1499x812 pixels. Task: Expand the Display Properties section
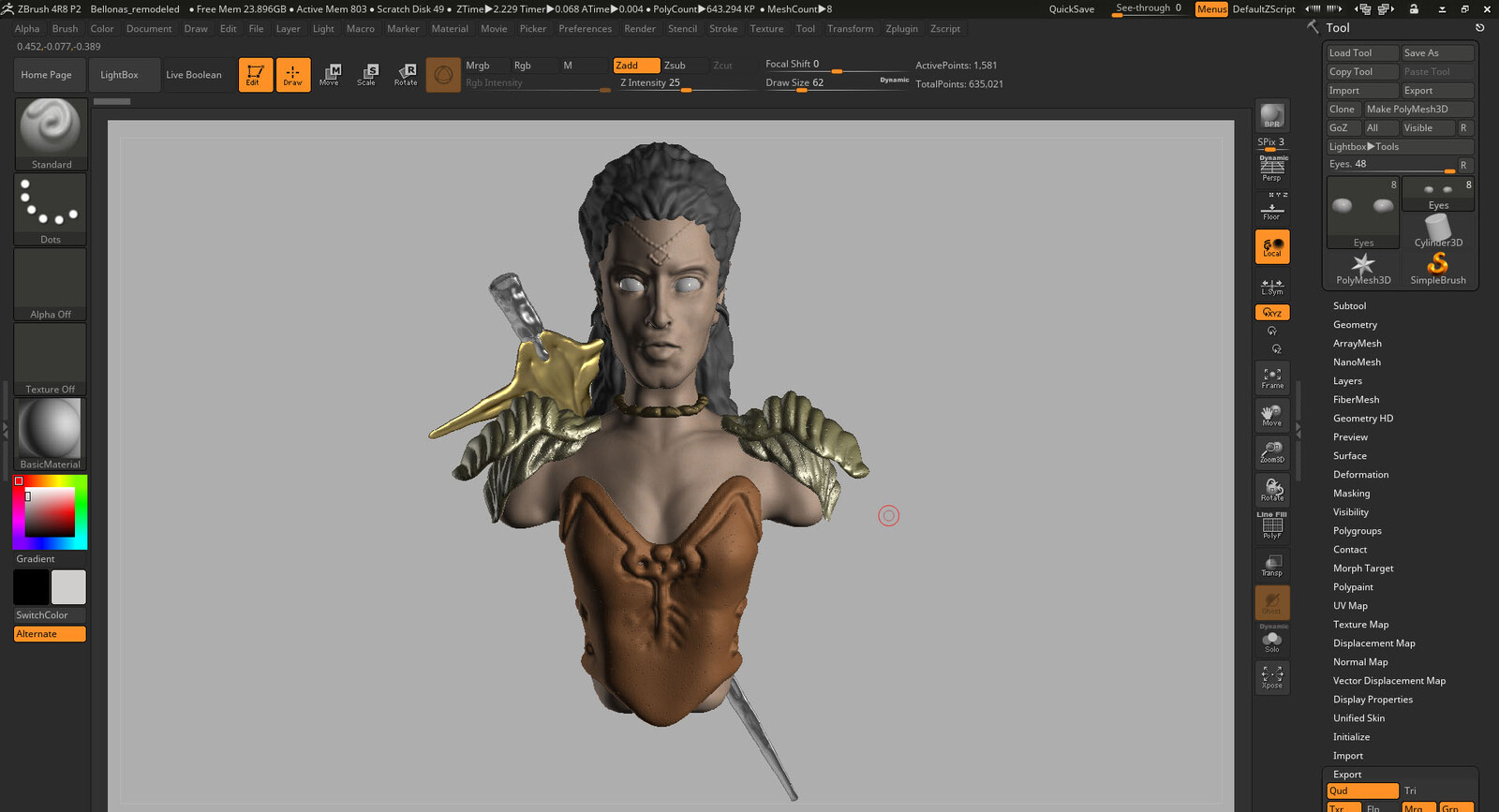coord(1373,700)
